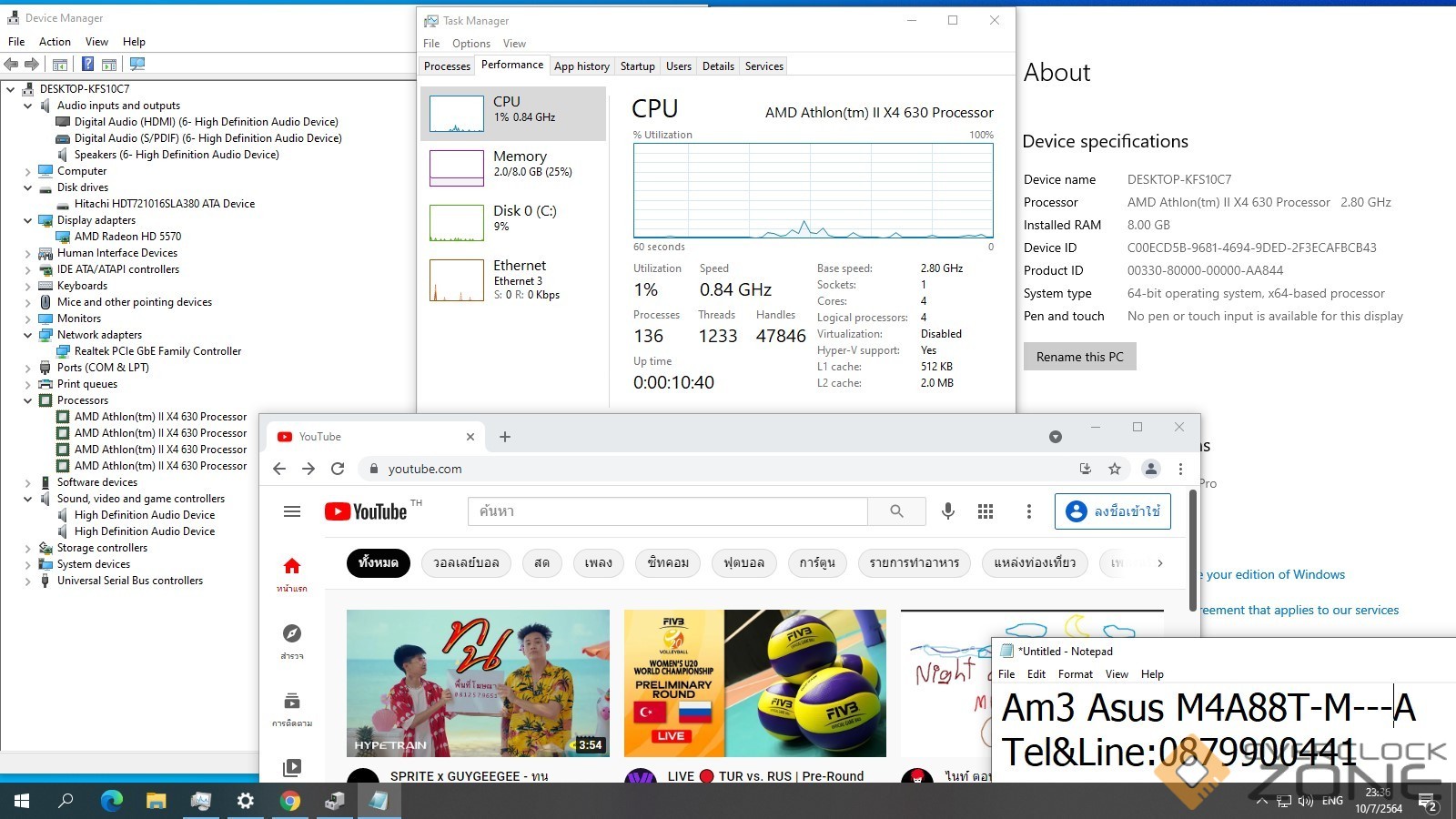The width and height of the screenshot is (1456, 819).
Task: Switch to the Processes tab
Action: [447, 66]
